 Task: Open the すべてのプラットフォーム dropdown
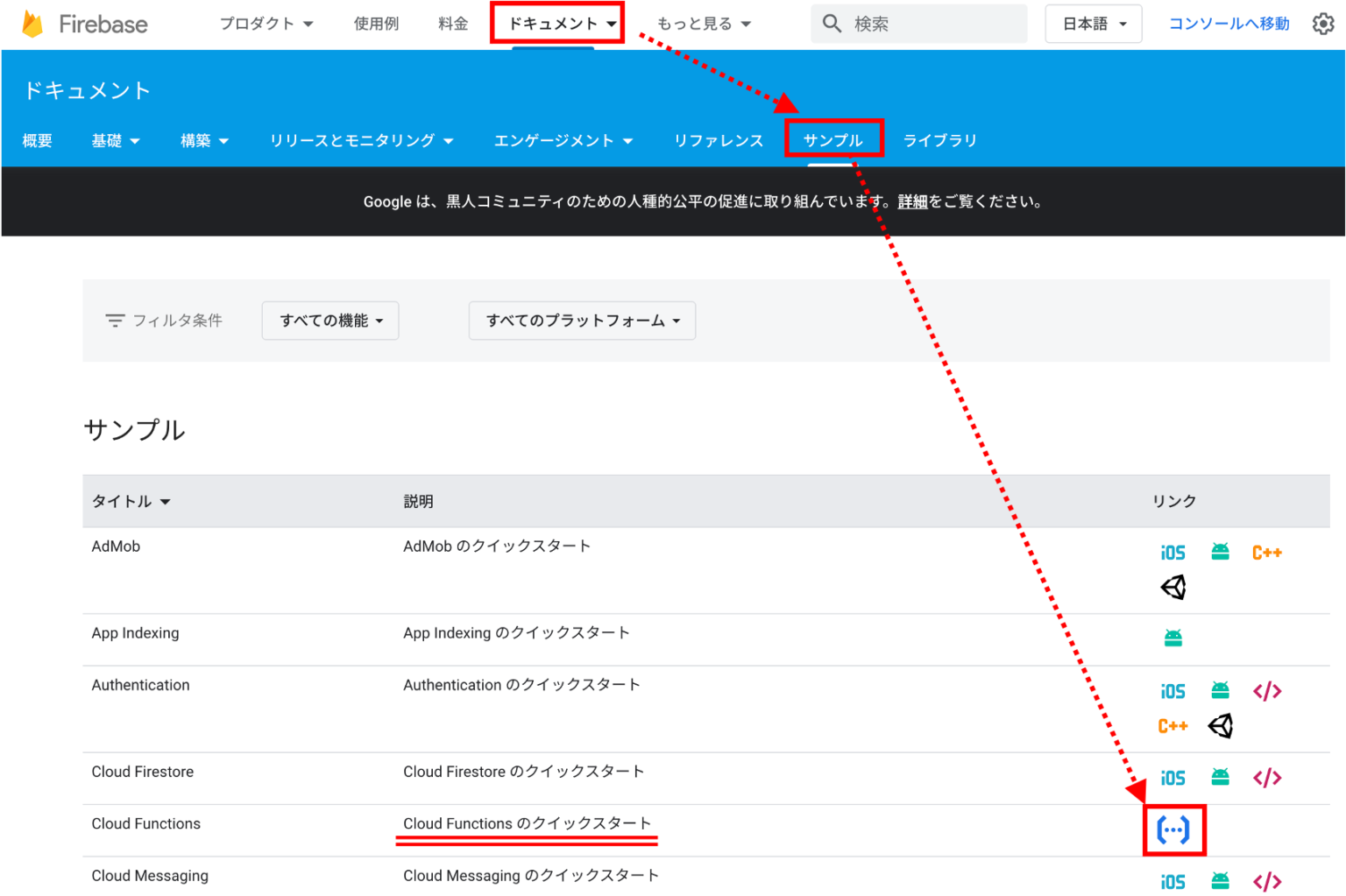[582, 320]
